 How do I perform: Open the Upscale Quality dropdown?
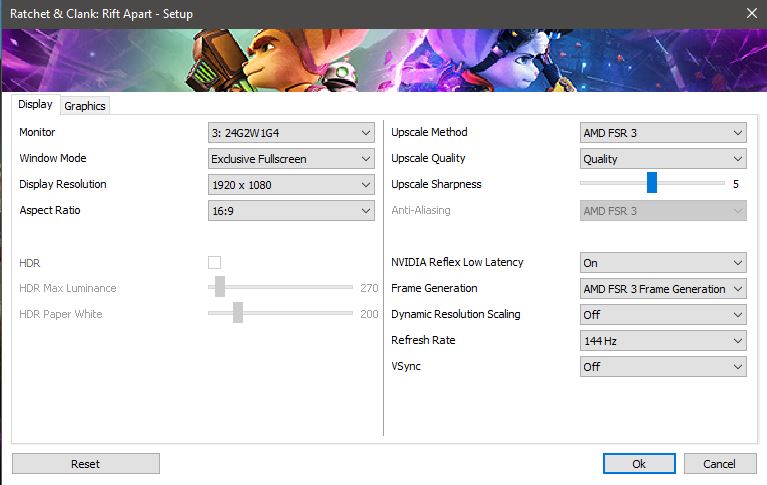[663, 159]
